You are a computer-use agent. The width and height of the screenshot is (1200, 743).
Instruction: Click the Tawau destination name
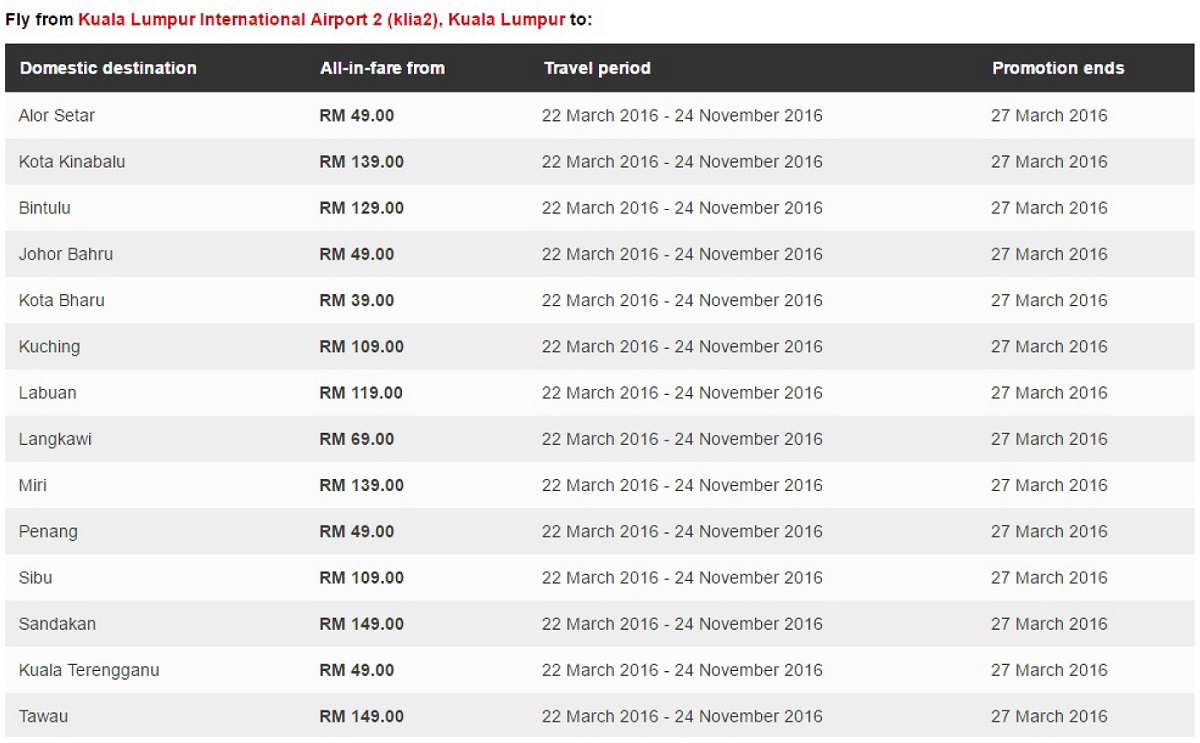click(43, 716)
